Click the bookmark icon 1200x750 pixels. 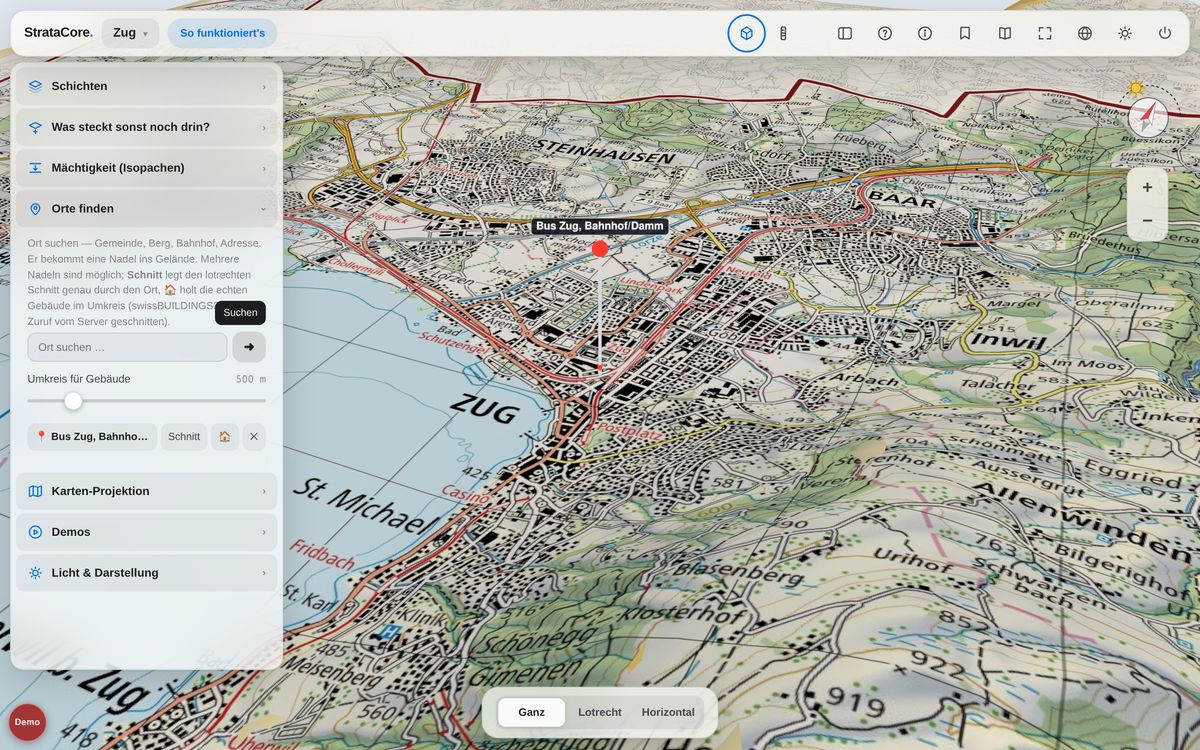click(x=965, y=33)
